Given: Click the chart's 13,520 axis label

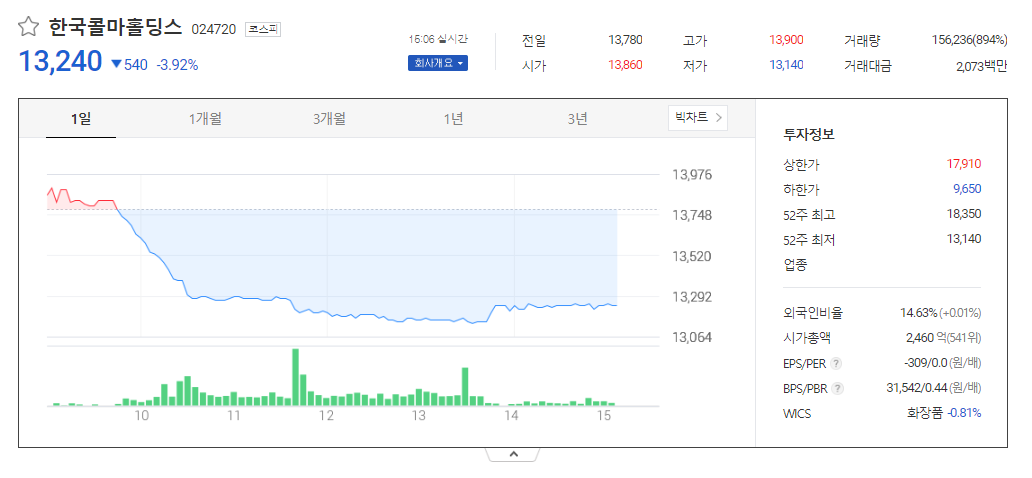Looking at the screenshot, I should (x=692, y=255).
